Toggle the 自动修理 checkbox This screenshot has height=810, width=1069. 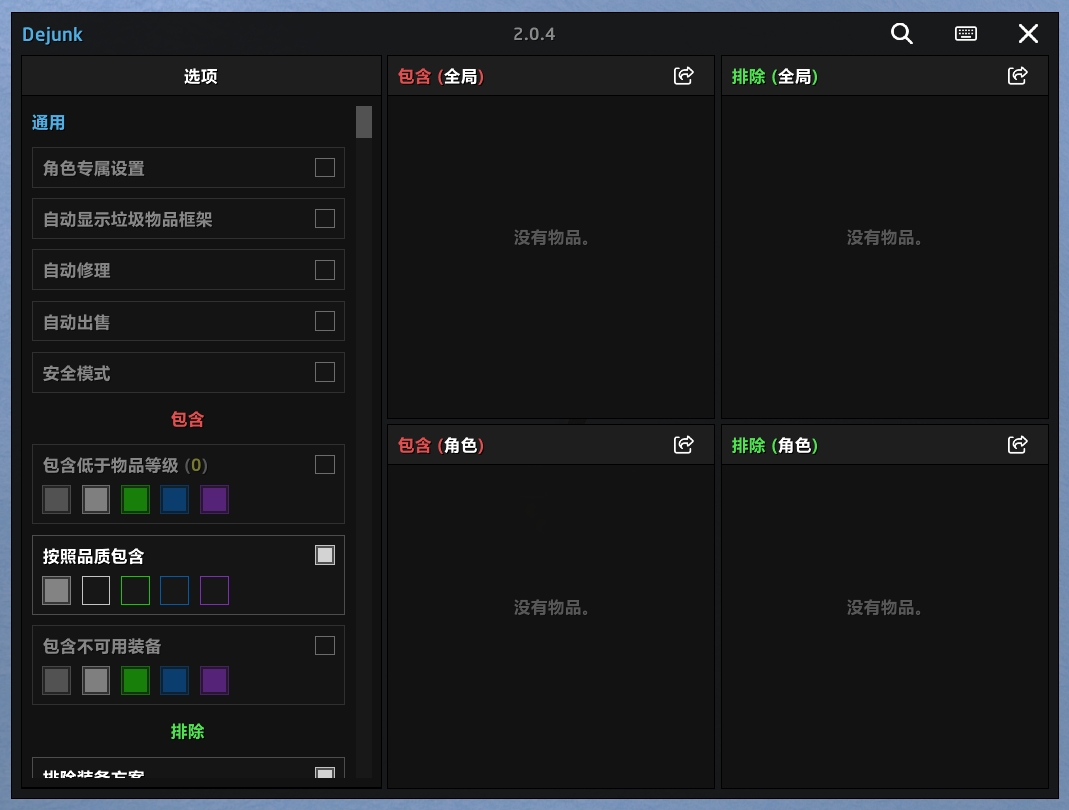(x=325, y=270)
